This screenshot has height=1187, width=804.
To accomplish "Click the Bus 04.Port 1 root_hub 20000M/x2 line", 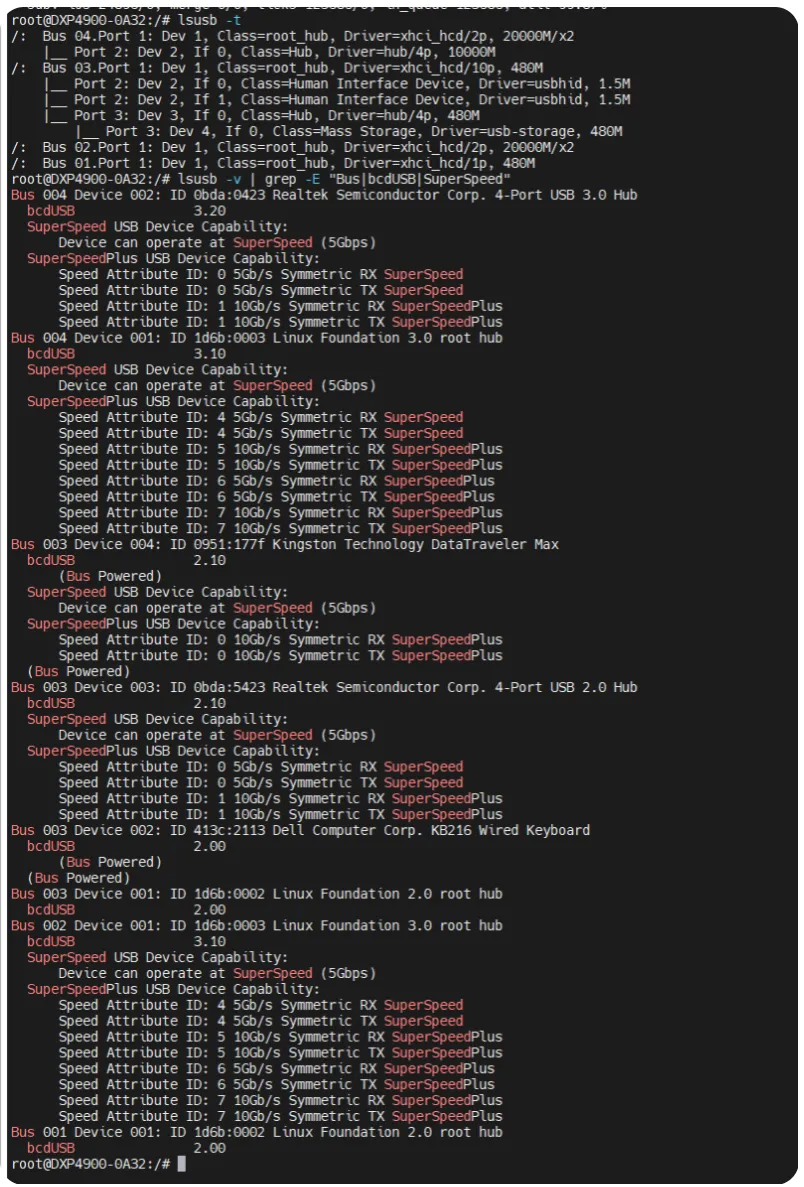I will [293, 36].
